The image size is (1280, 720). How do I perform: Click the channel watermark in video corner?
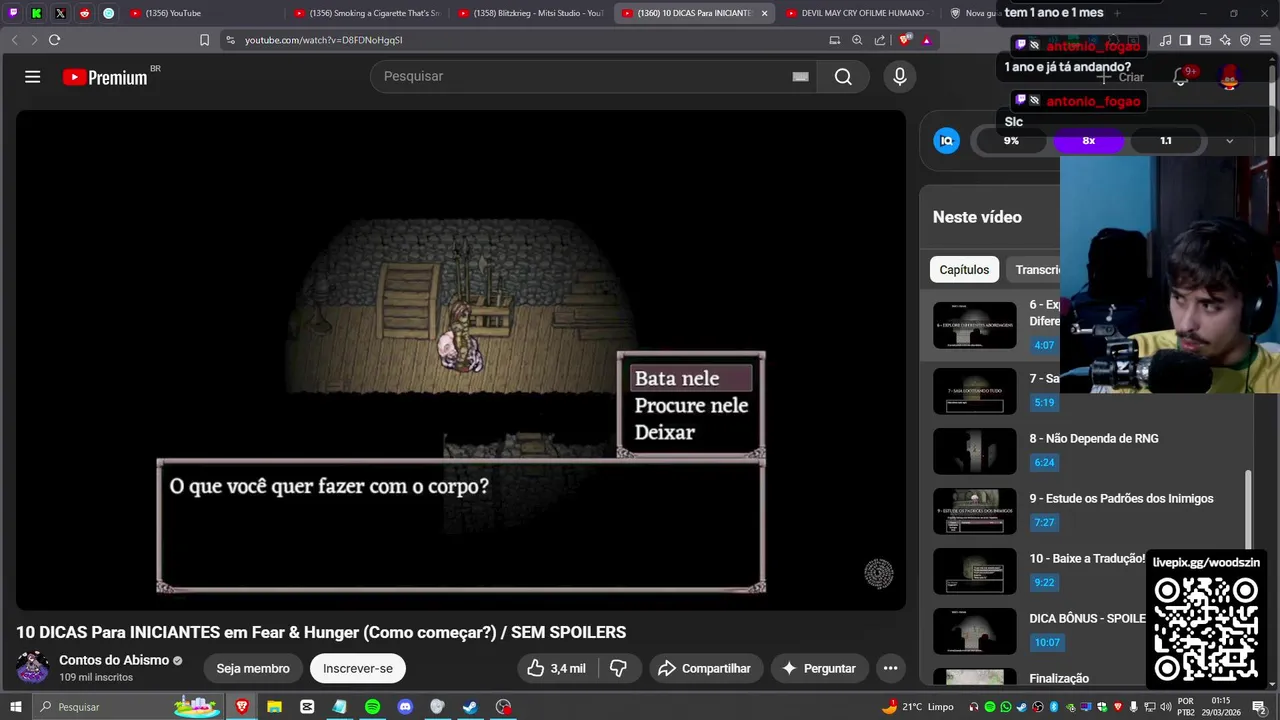tap(878, 573)
